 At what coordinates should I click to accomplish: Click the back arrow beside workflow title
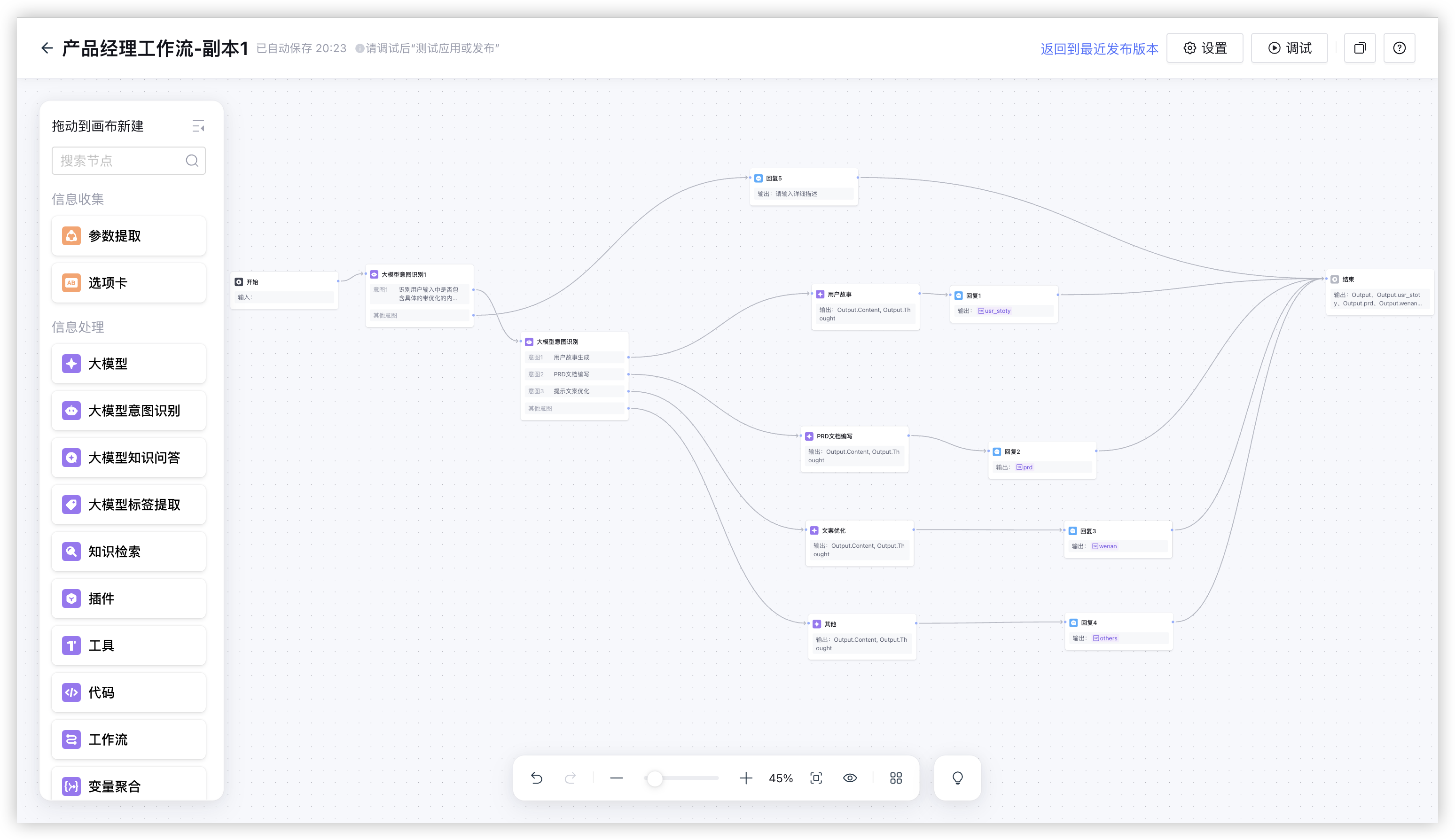coord(47,48)
